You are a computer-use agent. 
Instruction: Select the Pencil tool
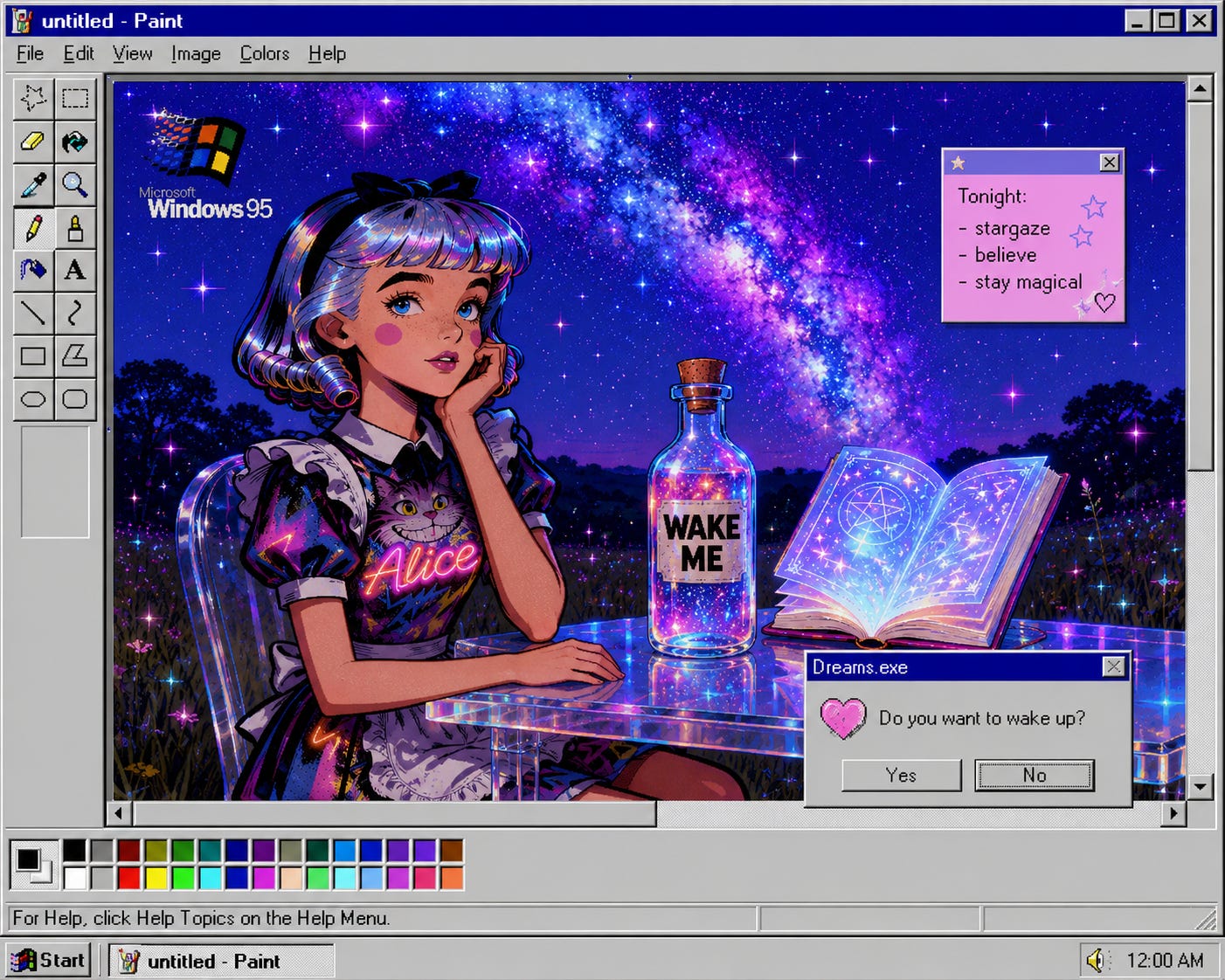pos(33,228)
